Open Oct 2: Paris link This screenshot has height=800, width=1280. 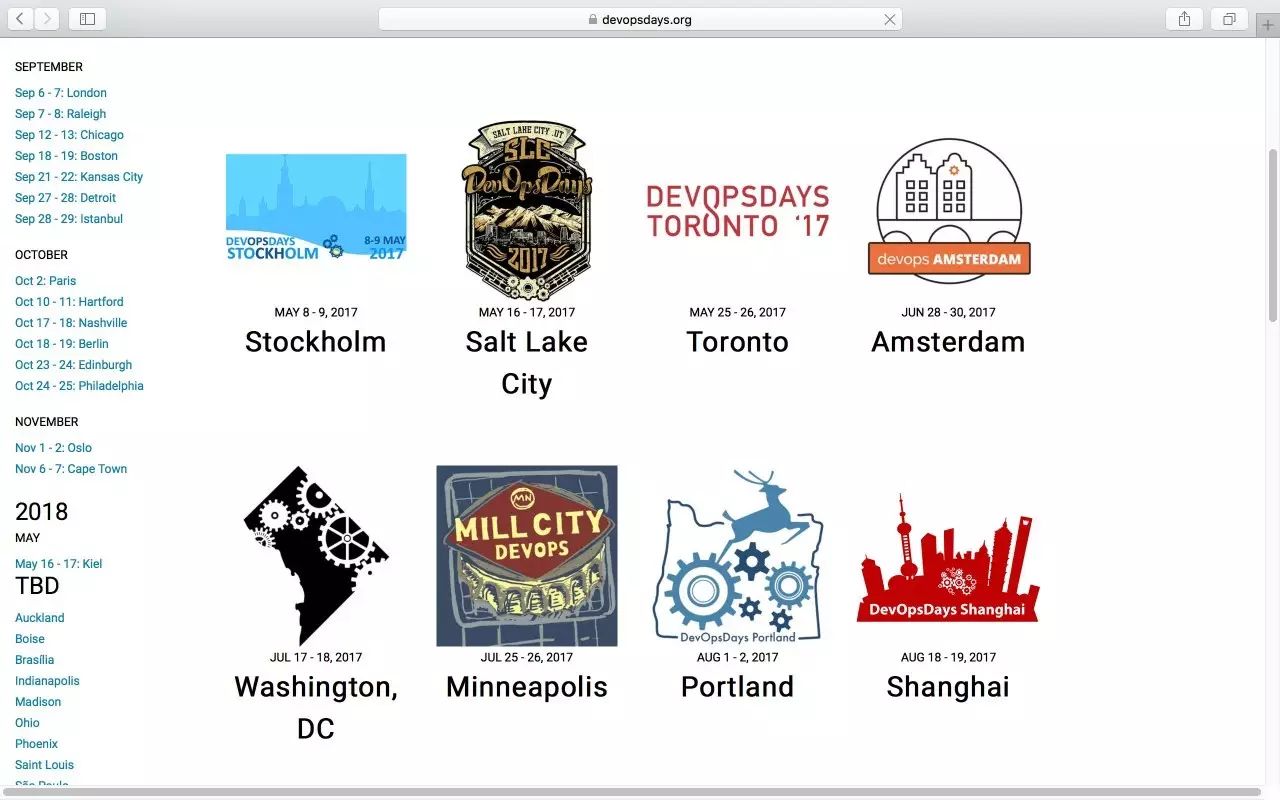[45, 281]
